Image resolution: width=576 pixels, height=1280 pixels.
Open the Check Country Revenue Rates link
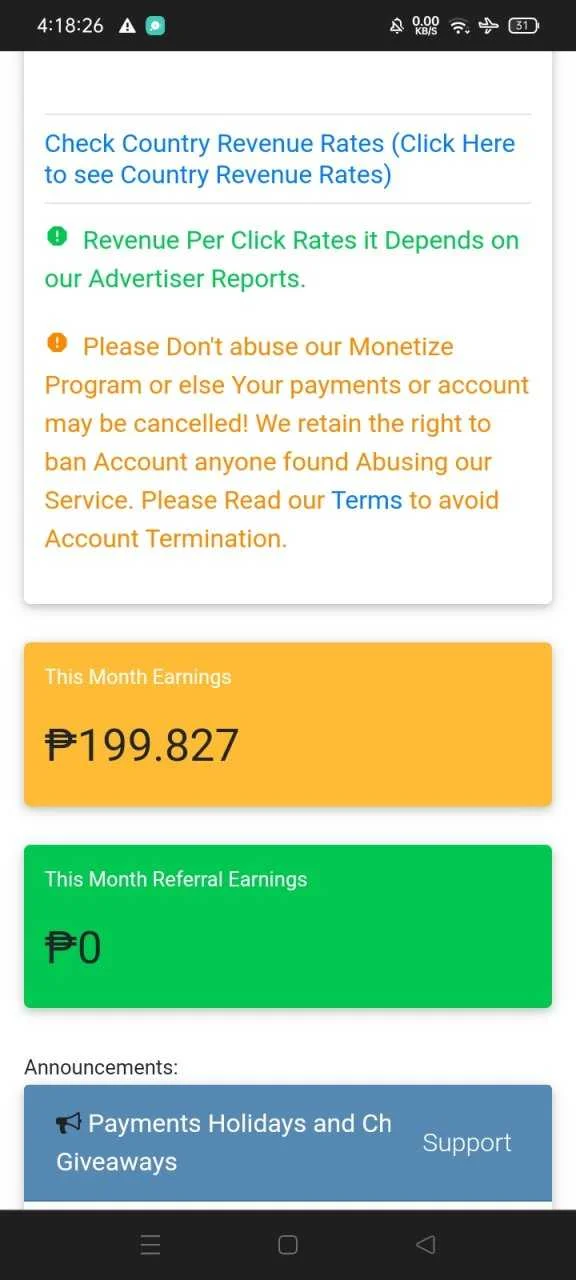(x=280, y=159)
